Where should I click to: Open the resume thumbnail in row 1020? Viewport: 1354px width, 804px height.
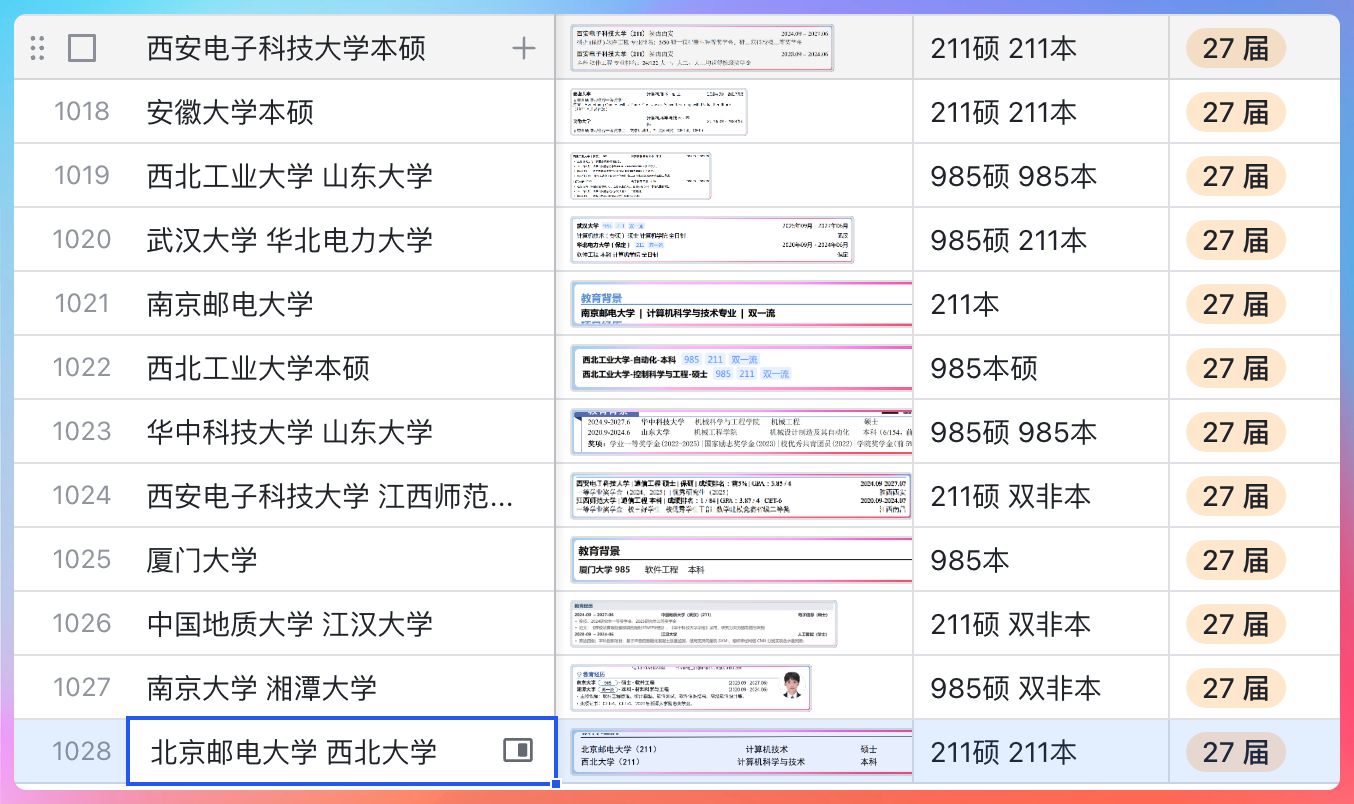[x=712, y=240]
